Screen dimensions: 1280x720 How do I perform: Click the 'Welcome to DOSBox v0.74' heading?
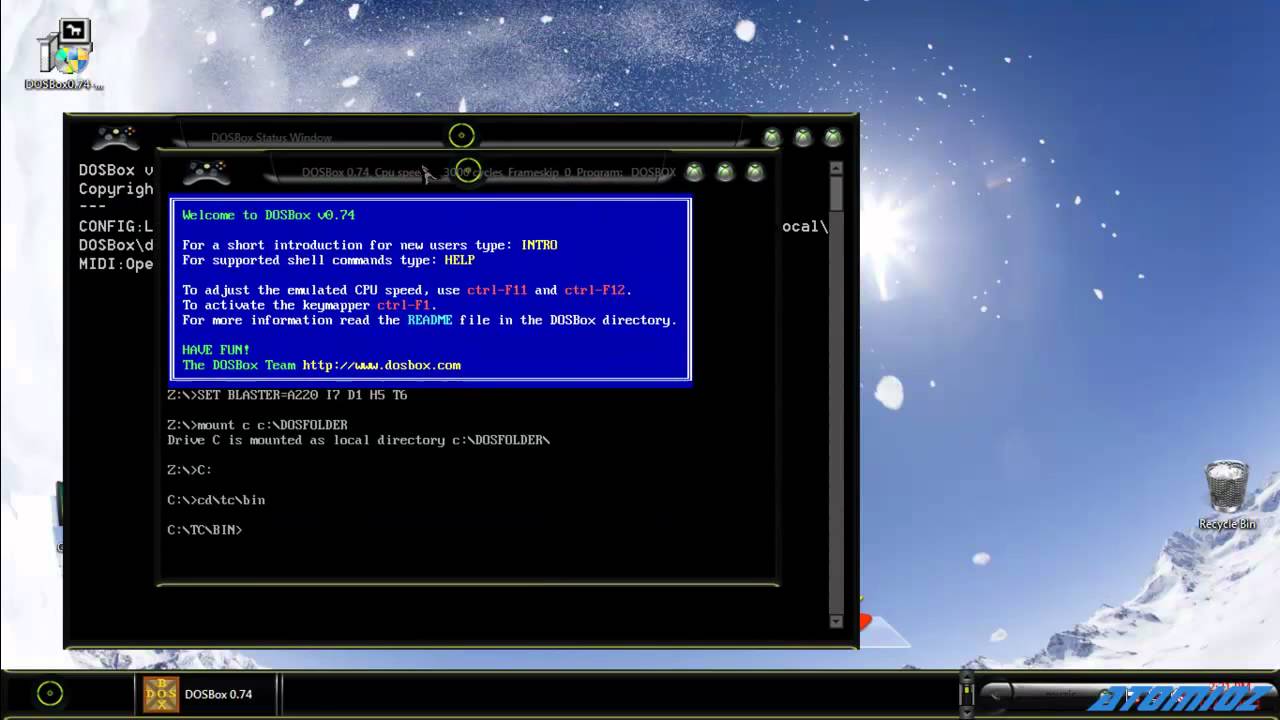click(268, 215)
